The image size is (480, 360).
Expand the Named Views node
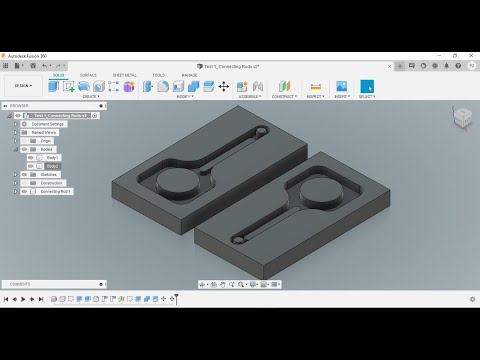(15, 132)
